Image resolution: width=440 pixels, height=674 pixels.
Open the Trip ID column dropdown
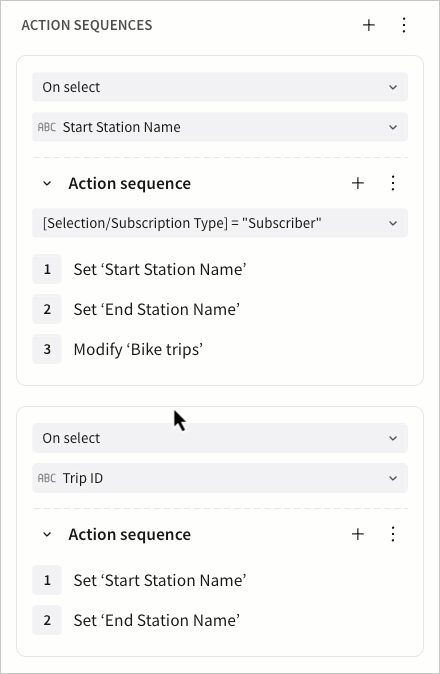(x=220, y=478)
